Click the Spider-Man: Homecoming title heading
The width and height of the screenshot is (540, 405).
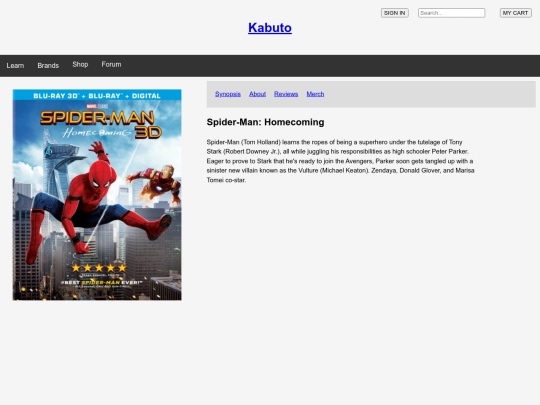265,122
